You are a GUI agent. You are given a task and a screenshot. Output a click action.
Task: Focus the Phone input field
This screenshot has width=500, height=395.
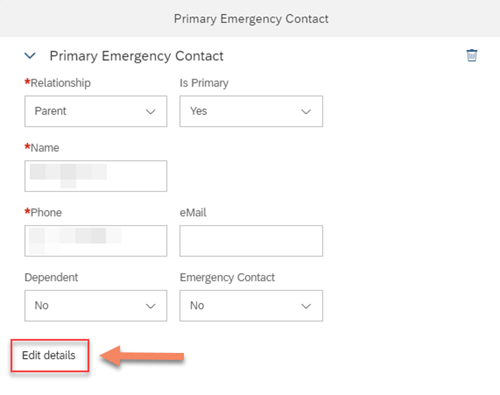[x=96, y=241]
